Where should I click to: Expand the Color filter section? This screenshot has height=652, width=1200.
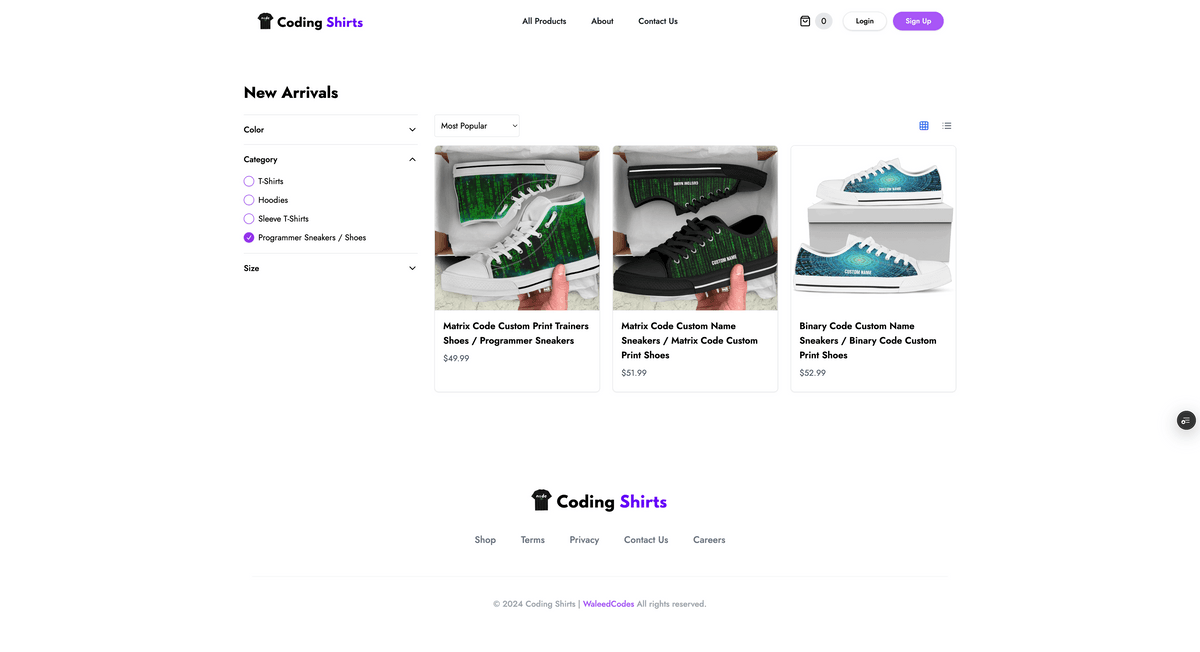coord(412,130)
